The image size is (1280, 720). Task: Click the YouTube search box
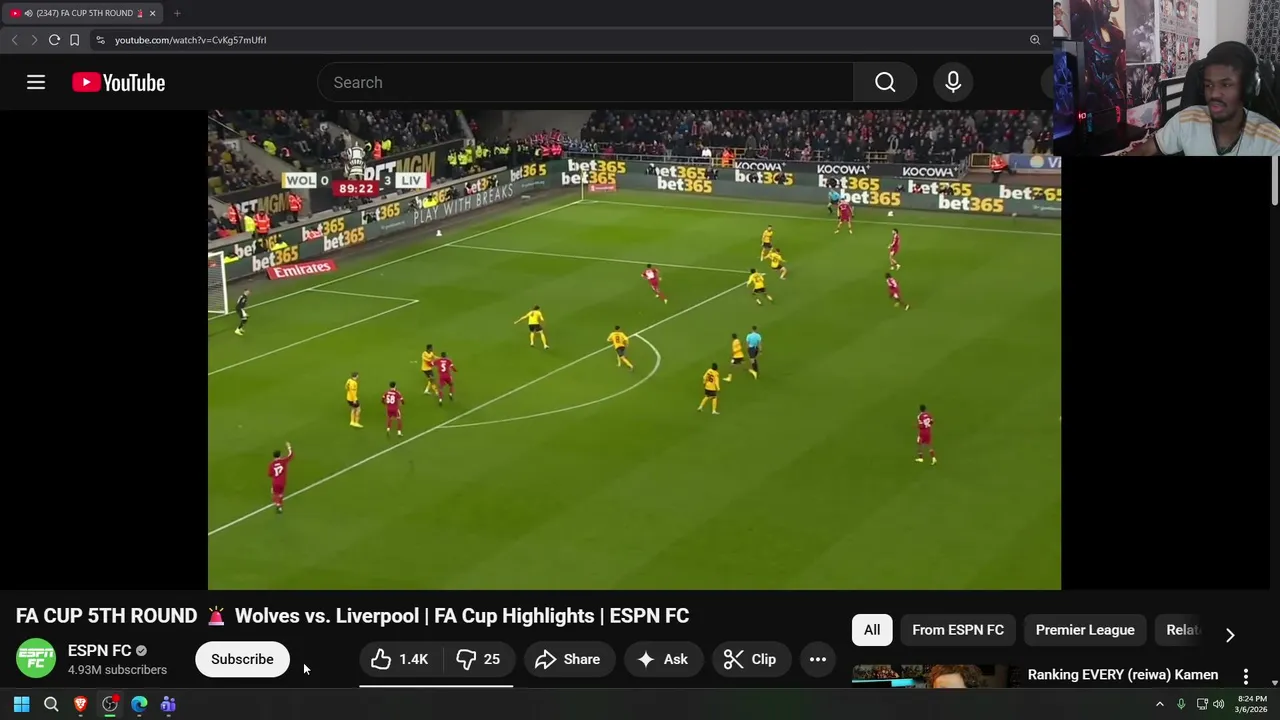586,82
